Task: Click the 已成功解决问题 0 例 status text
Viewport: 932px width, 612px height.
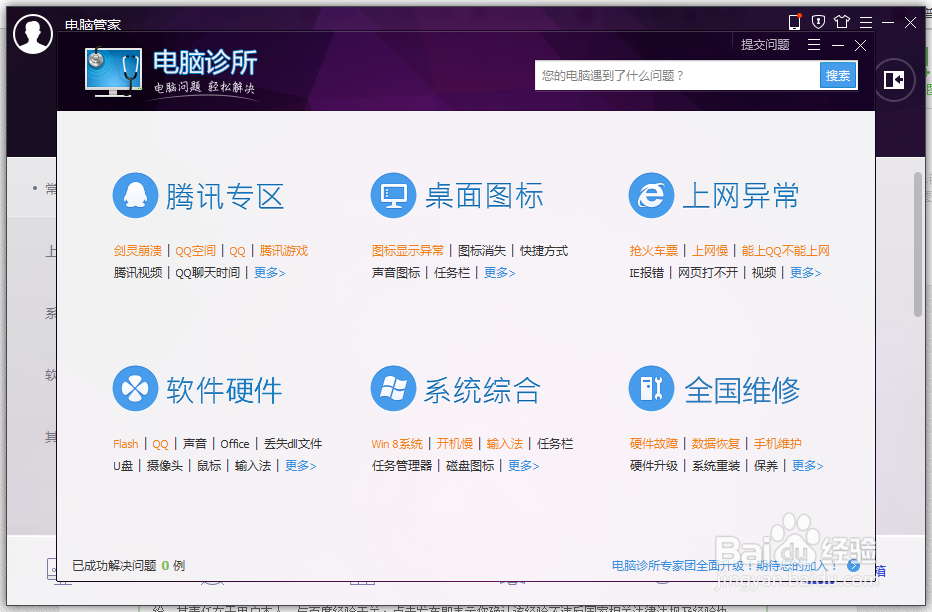Action: pyautogui.click(x=128, y=566)
